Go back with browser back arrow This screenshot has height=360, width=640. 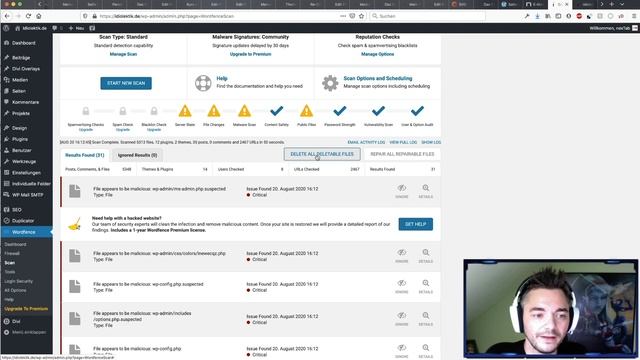[7, 16]
